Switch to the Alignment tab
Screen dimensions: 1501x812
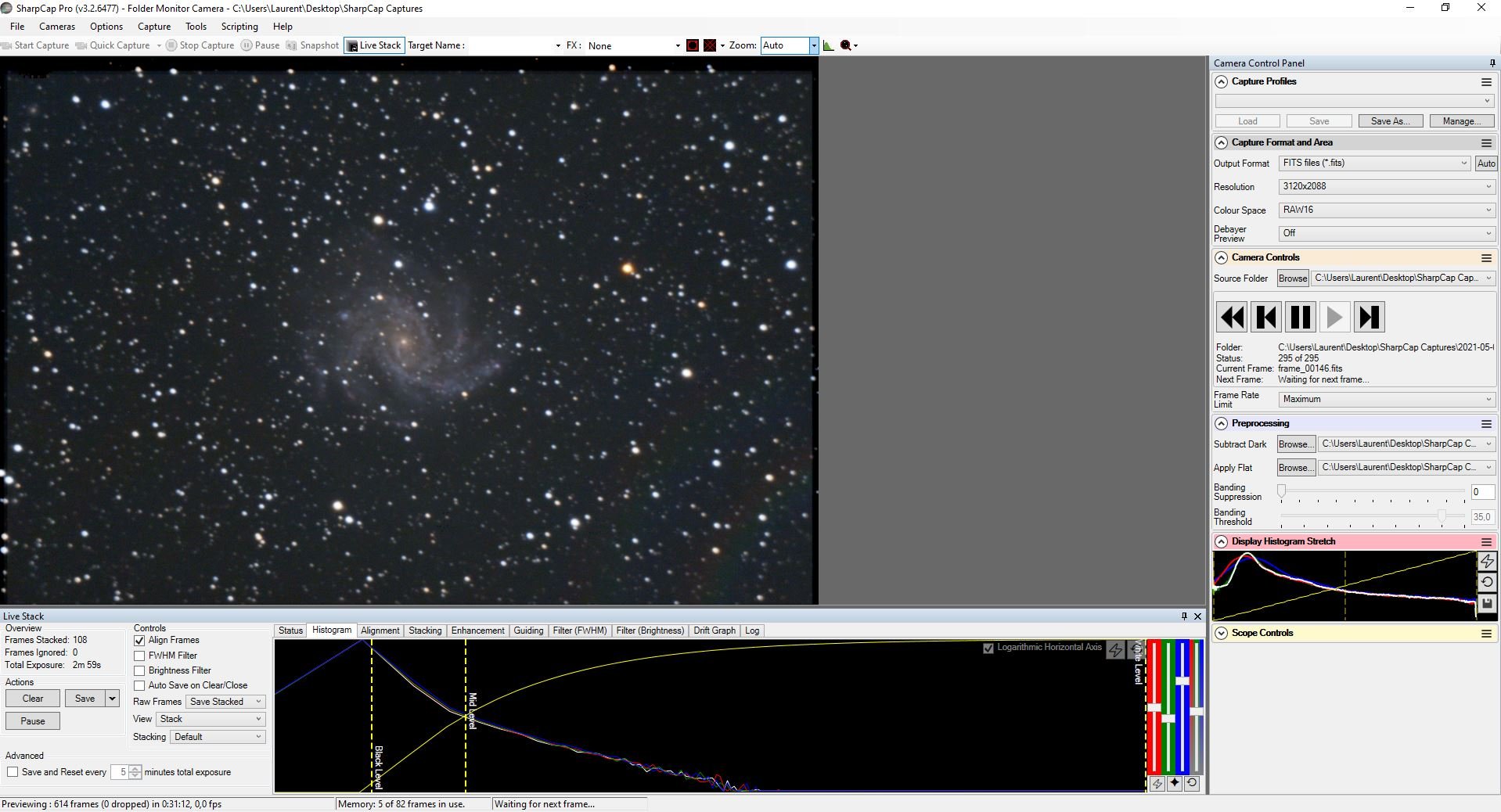[x=380, y=631]
